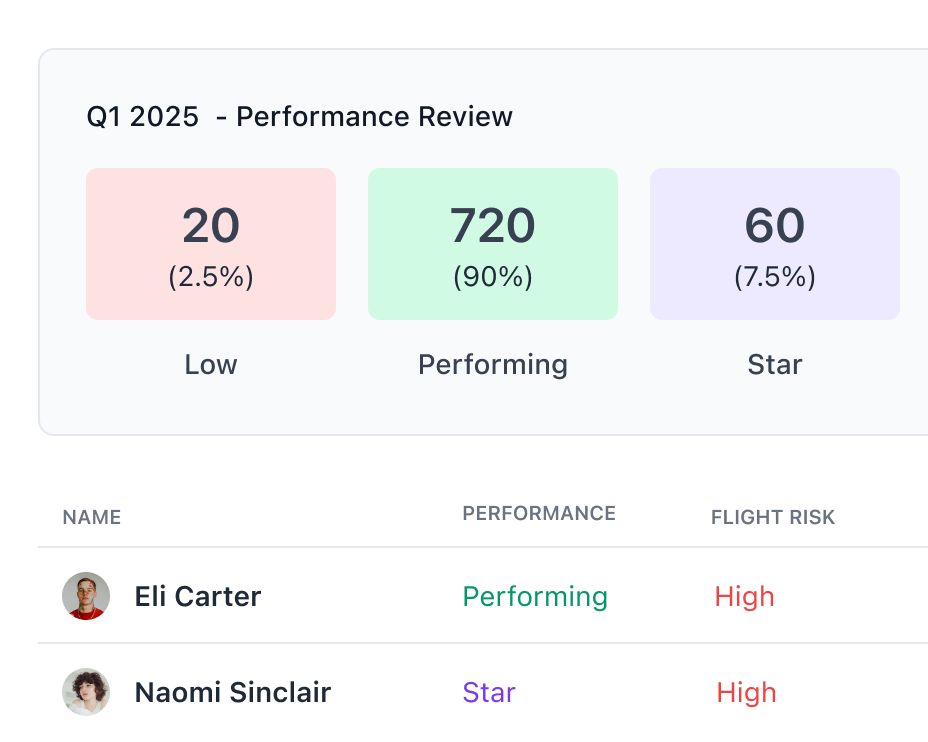Click Eli Carter's Performing status
This screenshot has width=928, height=742.
pos(535,597)
